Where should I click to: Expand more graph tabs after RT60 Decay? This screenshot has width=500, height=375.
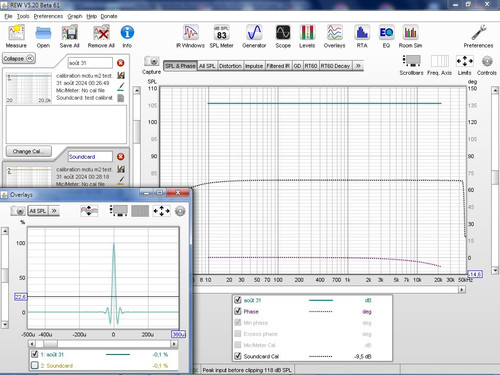(358, 66)
